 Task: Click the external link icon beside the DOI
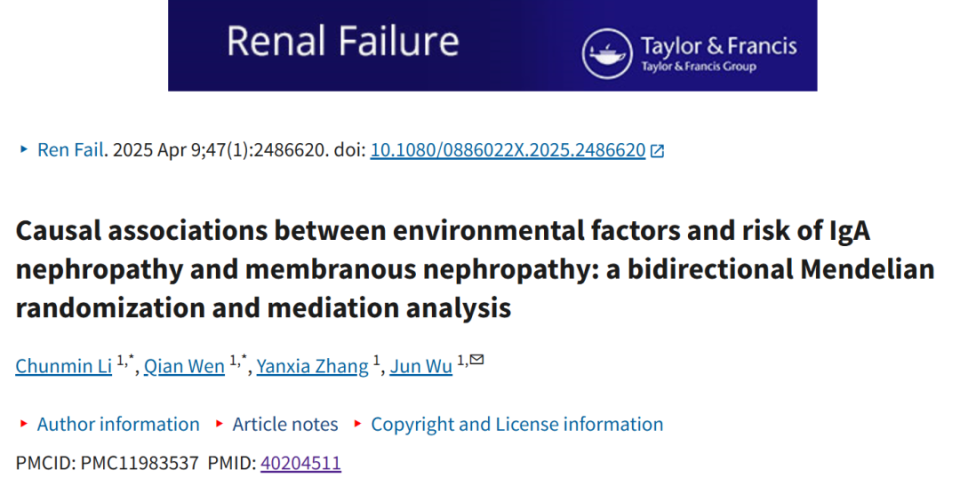657,151
